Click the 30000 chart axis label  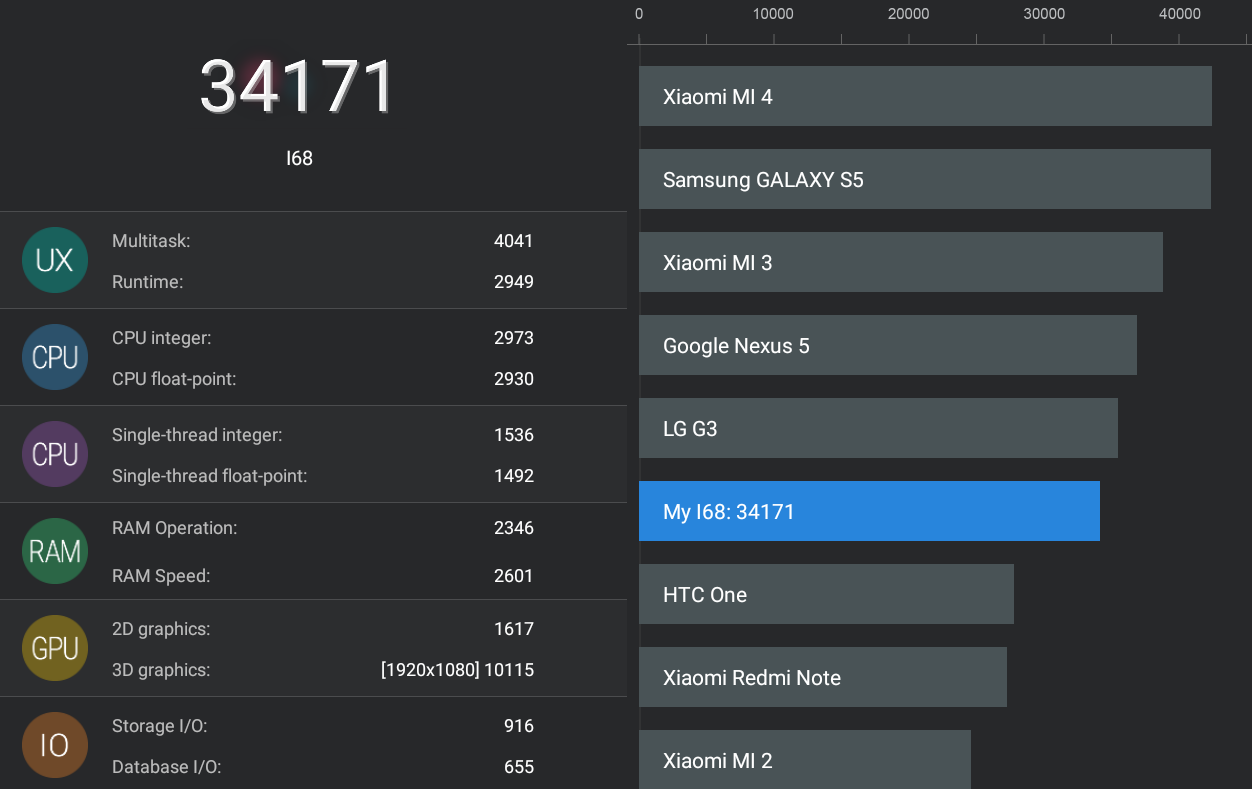[1045, 14]
